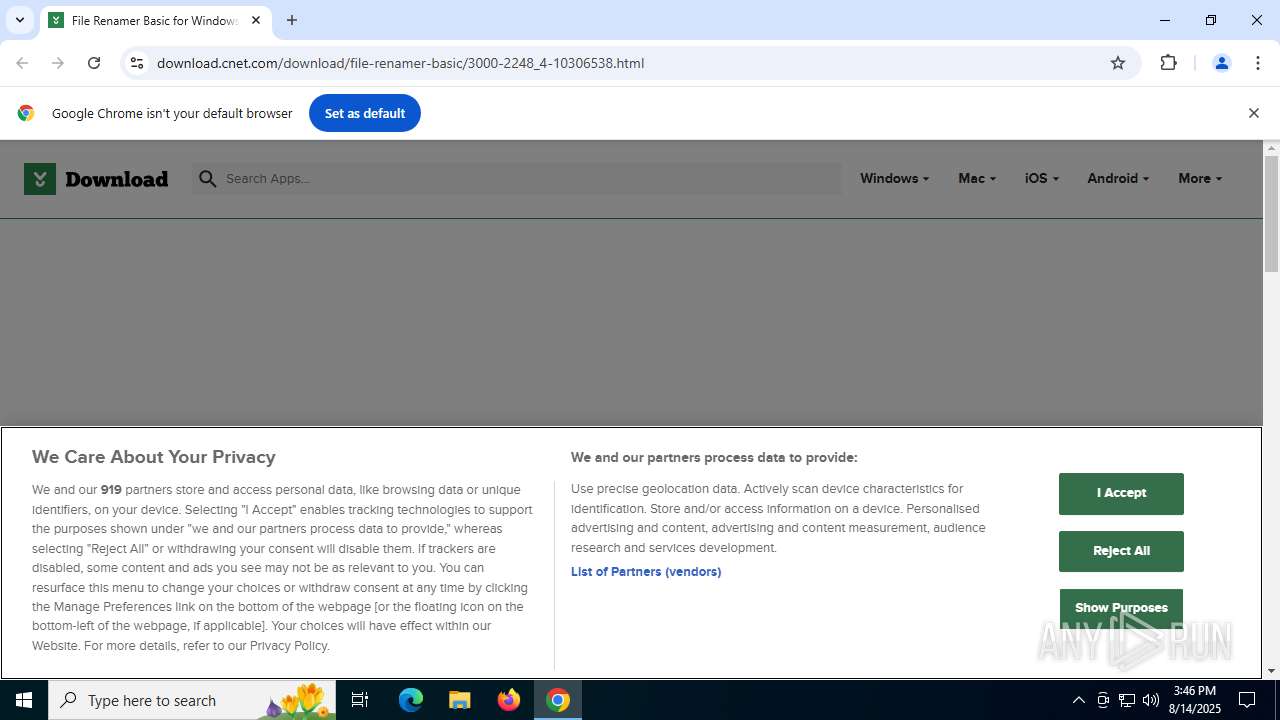Go back using browser back arrow

[x=22, y=63]
